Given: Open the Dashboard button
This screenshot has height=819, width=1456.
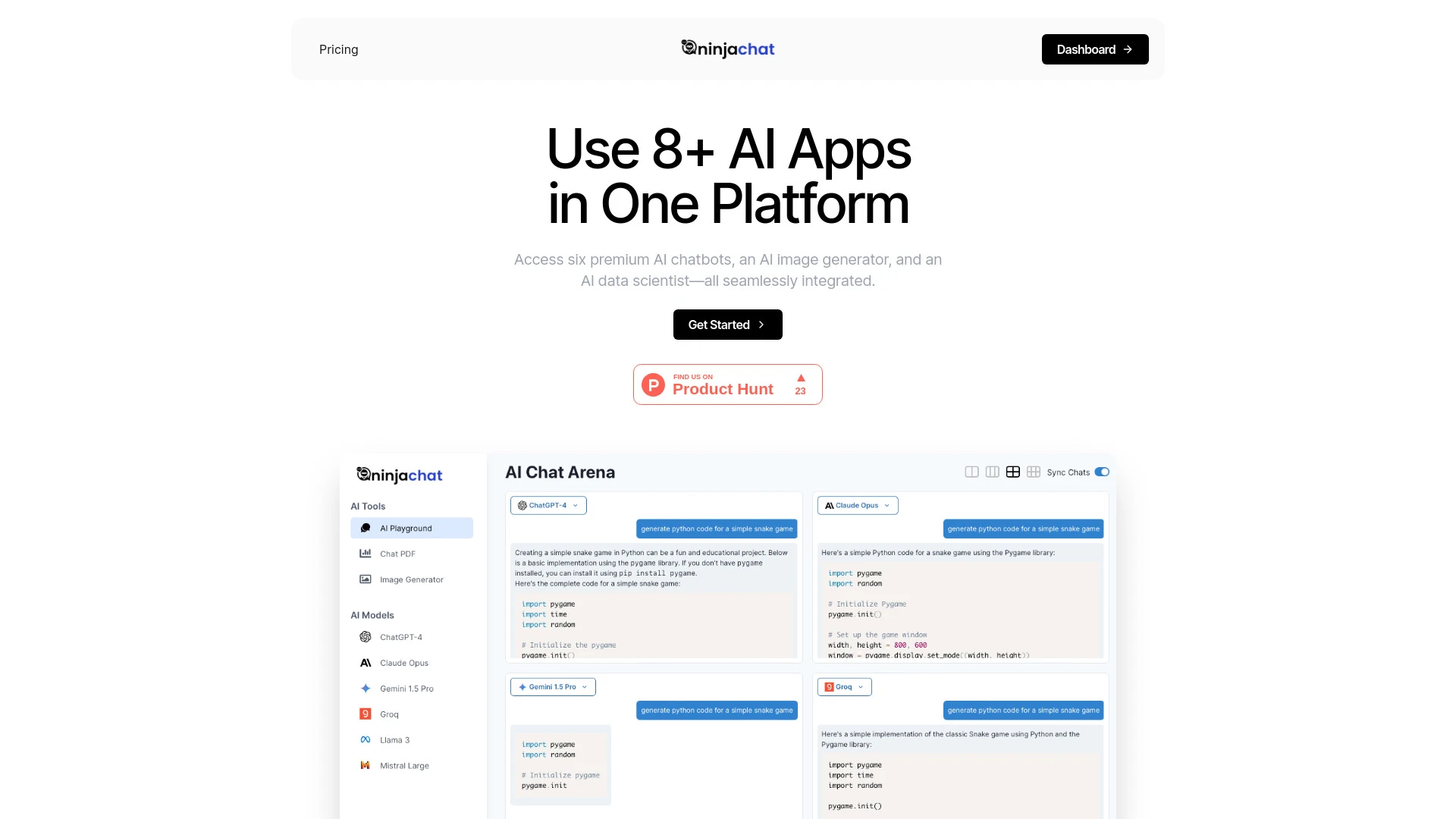Looking at the screenshot, I should pos(1094,49).
